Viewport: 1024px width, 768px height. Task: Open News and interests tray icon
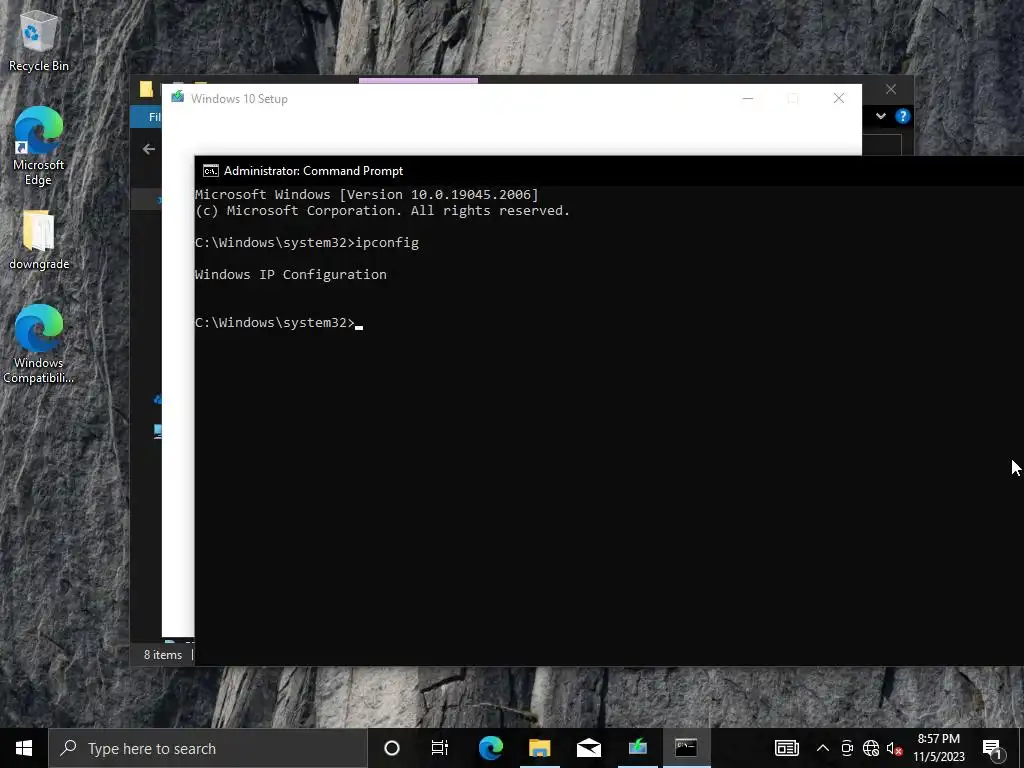click(786, 748)
